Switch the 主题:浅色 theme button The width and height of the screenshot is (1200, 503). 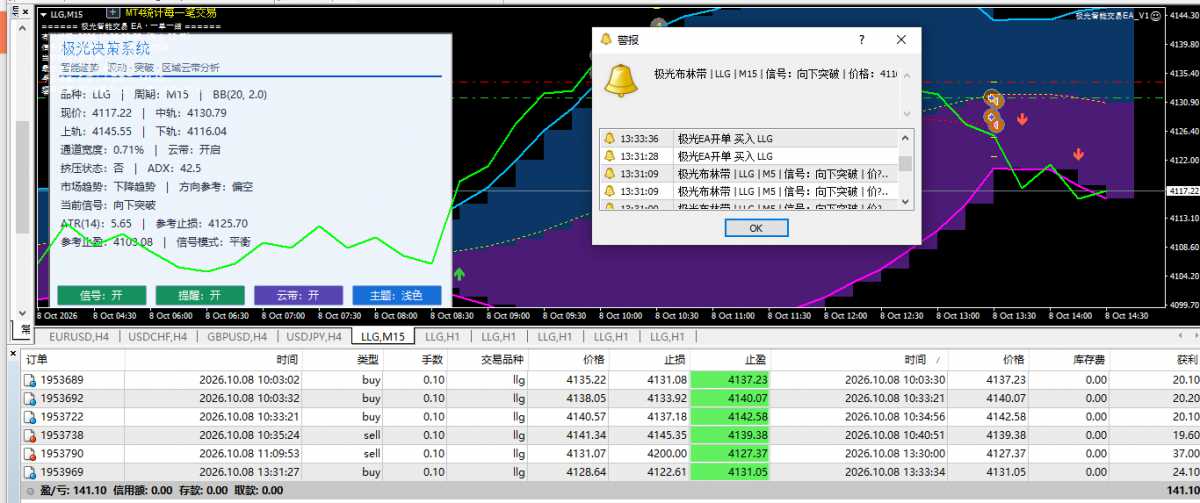(397, 295)
